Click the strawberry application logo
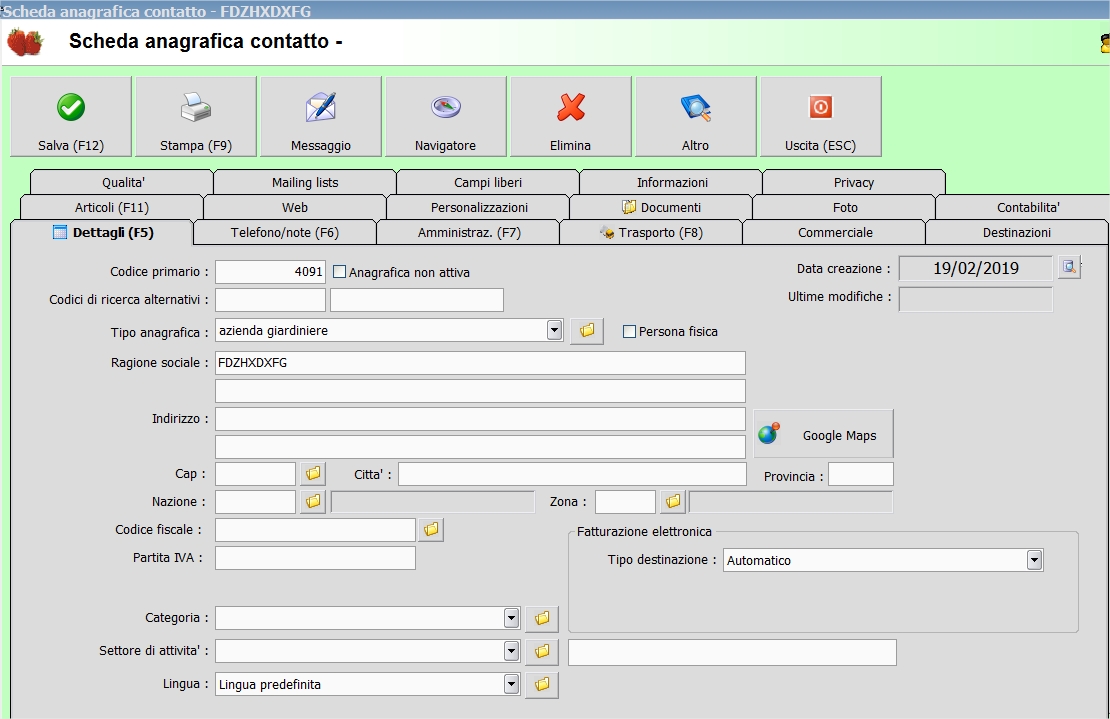Image resolution: width=1110 pixels, height=719 pixels. click(25, 42)
